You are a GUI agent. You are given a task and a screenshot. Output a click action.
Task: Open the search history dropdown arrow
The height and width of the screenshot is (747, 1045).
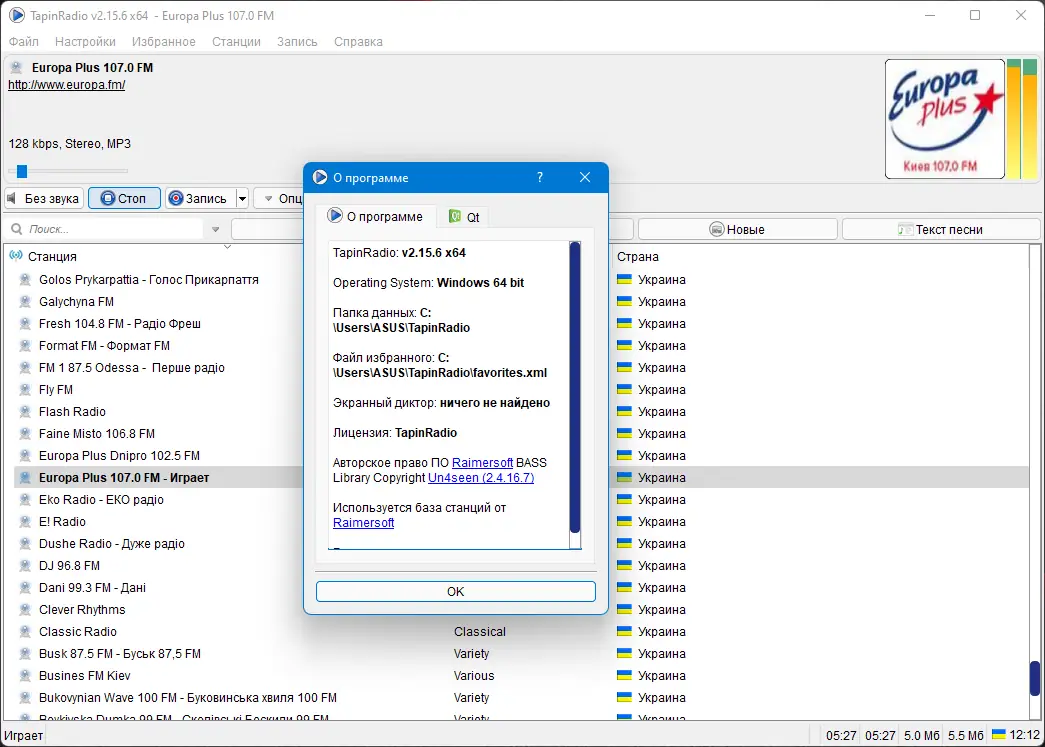[213, 228]
